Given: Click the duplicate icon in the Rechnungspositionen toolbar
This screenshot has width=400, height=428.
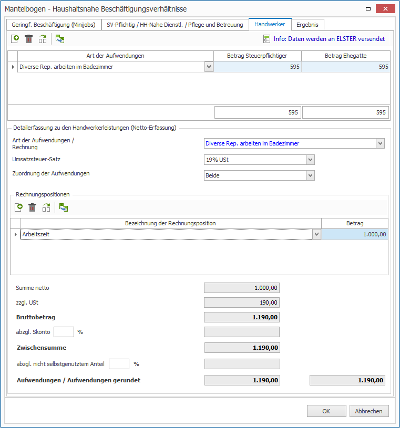Looking at the screenshot, I should 46,208.
